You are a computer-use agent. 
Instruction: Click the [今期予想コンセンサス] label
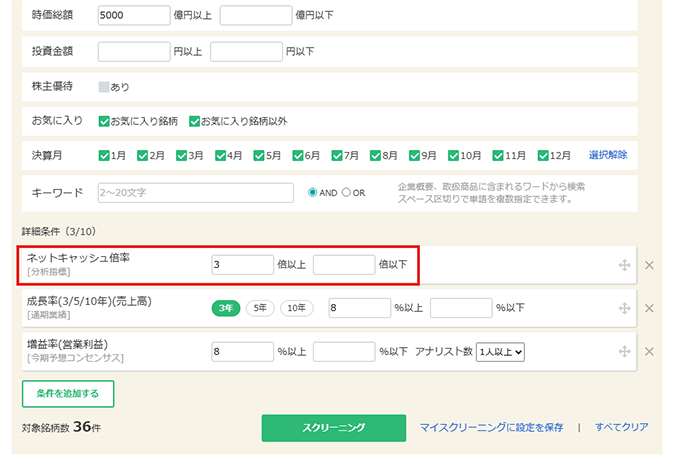pos(75,358)
